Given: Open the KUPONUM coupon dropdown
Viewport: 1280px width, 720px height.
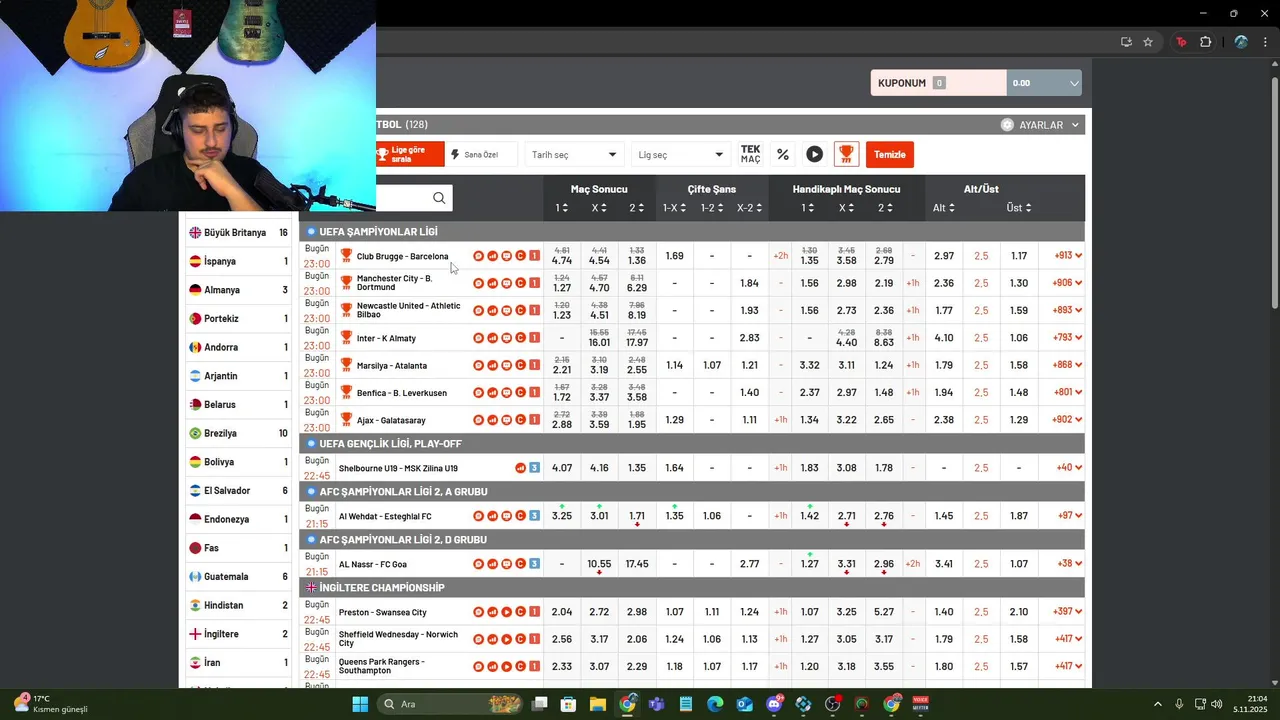Looking at the screenshot, I should (1075, 83).
